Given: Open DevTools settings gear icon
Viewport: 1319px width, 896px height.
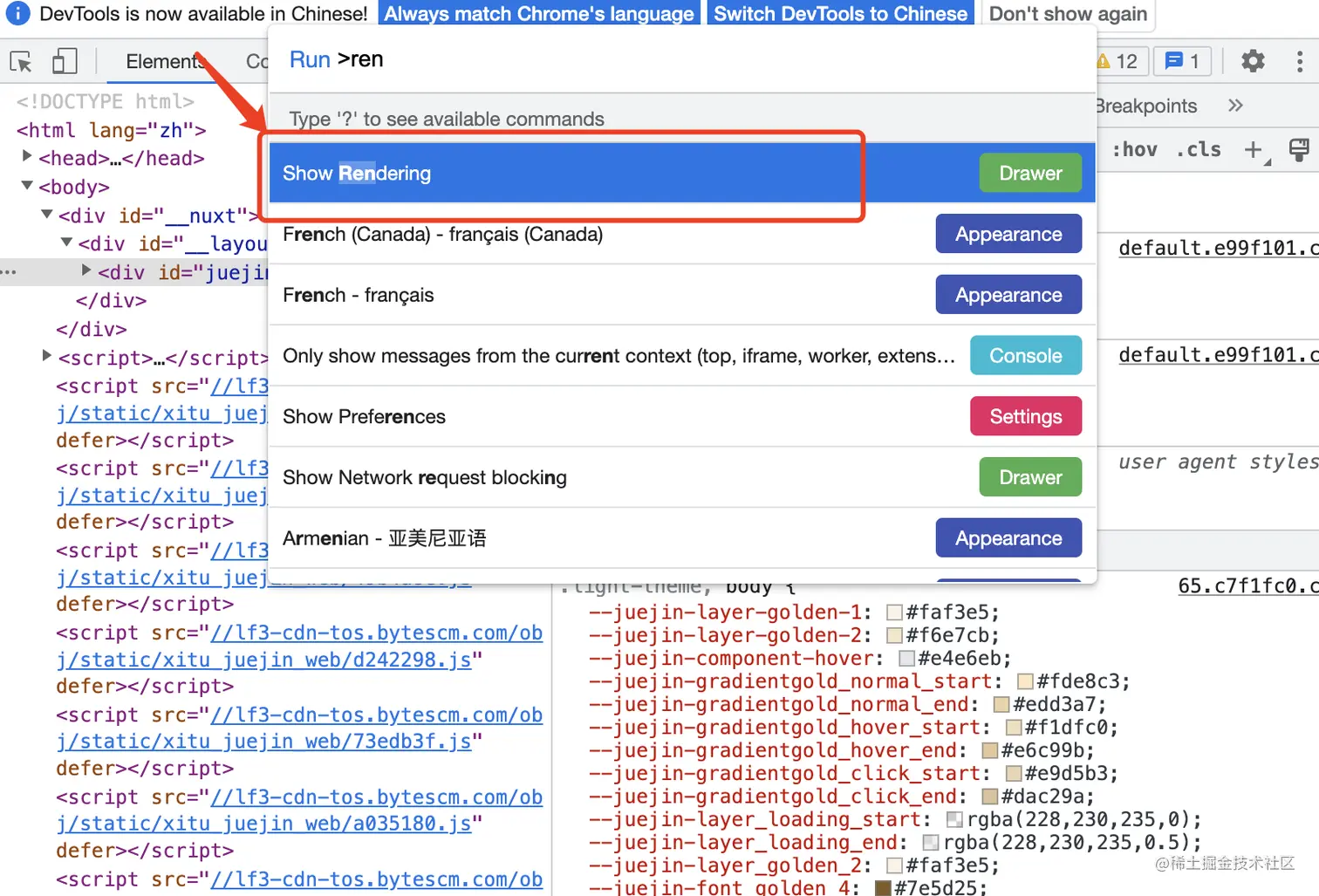Looking at the screenshot, I should (1253, 61).
